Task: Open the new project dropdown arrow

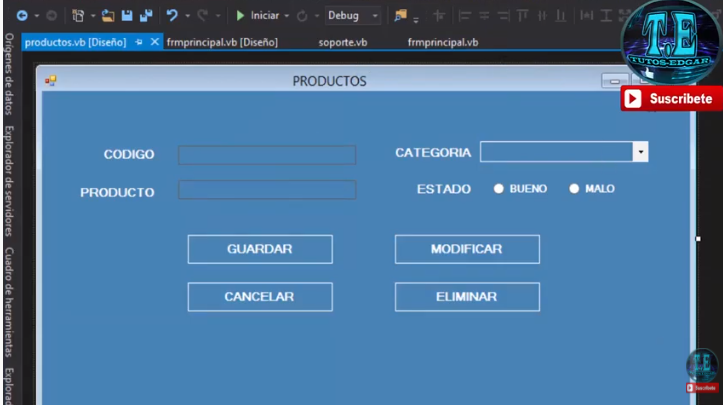Action: 93,16
